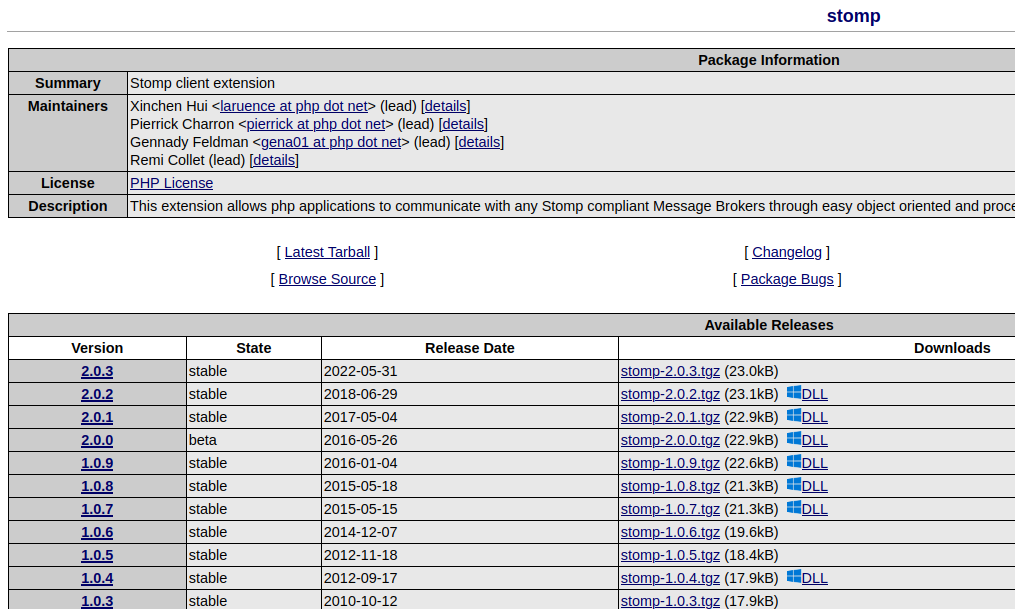Viewport: 1015px width, 609px height.
Task: Download stomp-1.0.9.tgz
Action: pyautogui.click(x=670, y=463)
